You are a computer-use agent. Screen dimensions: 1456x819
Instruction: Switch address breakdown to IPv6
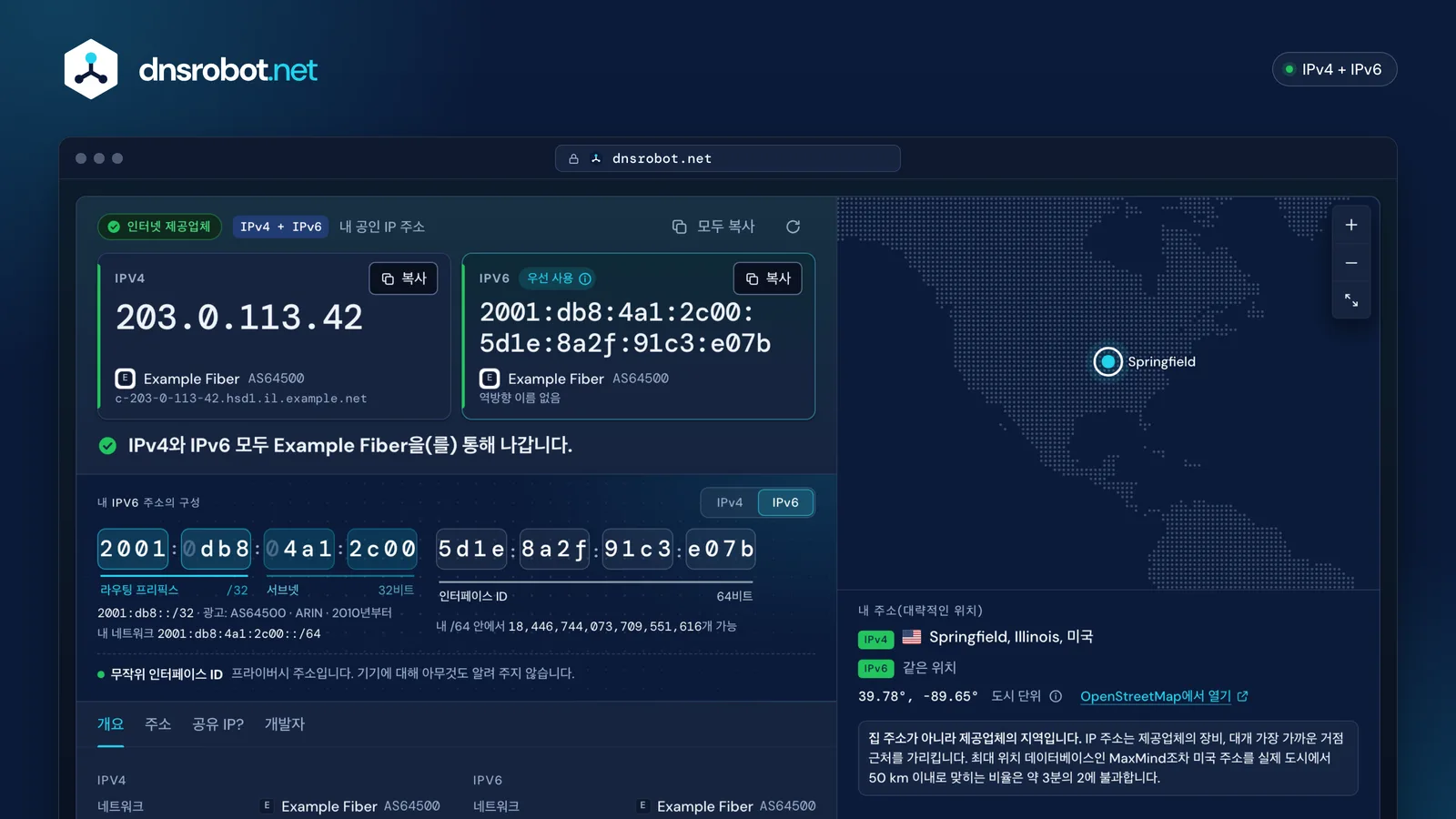click(785, 502)
